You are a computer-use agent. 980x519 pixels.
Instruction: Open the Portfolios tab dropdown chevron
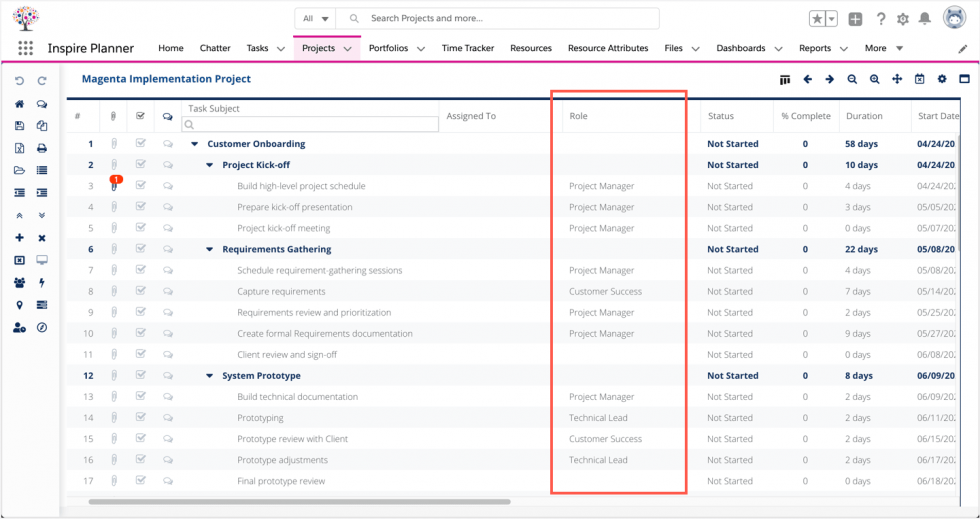tap(421, 49)
